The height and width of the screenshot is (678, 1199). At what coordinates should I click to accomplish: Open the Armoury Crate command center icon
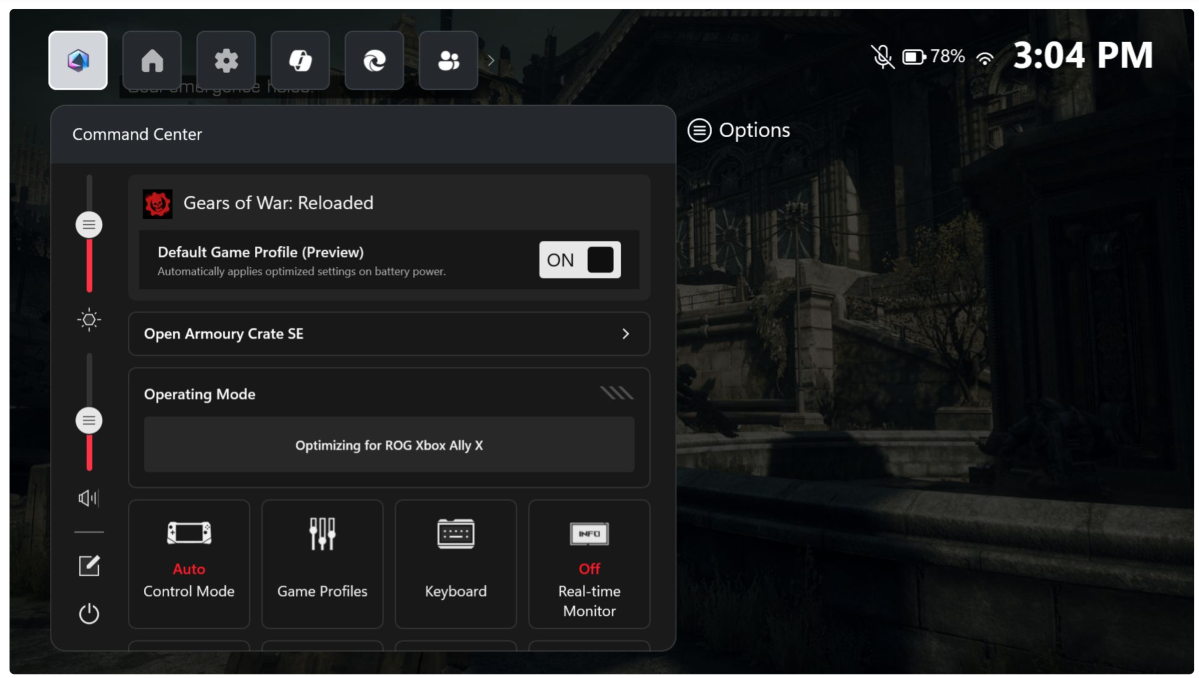77,60
